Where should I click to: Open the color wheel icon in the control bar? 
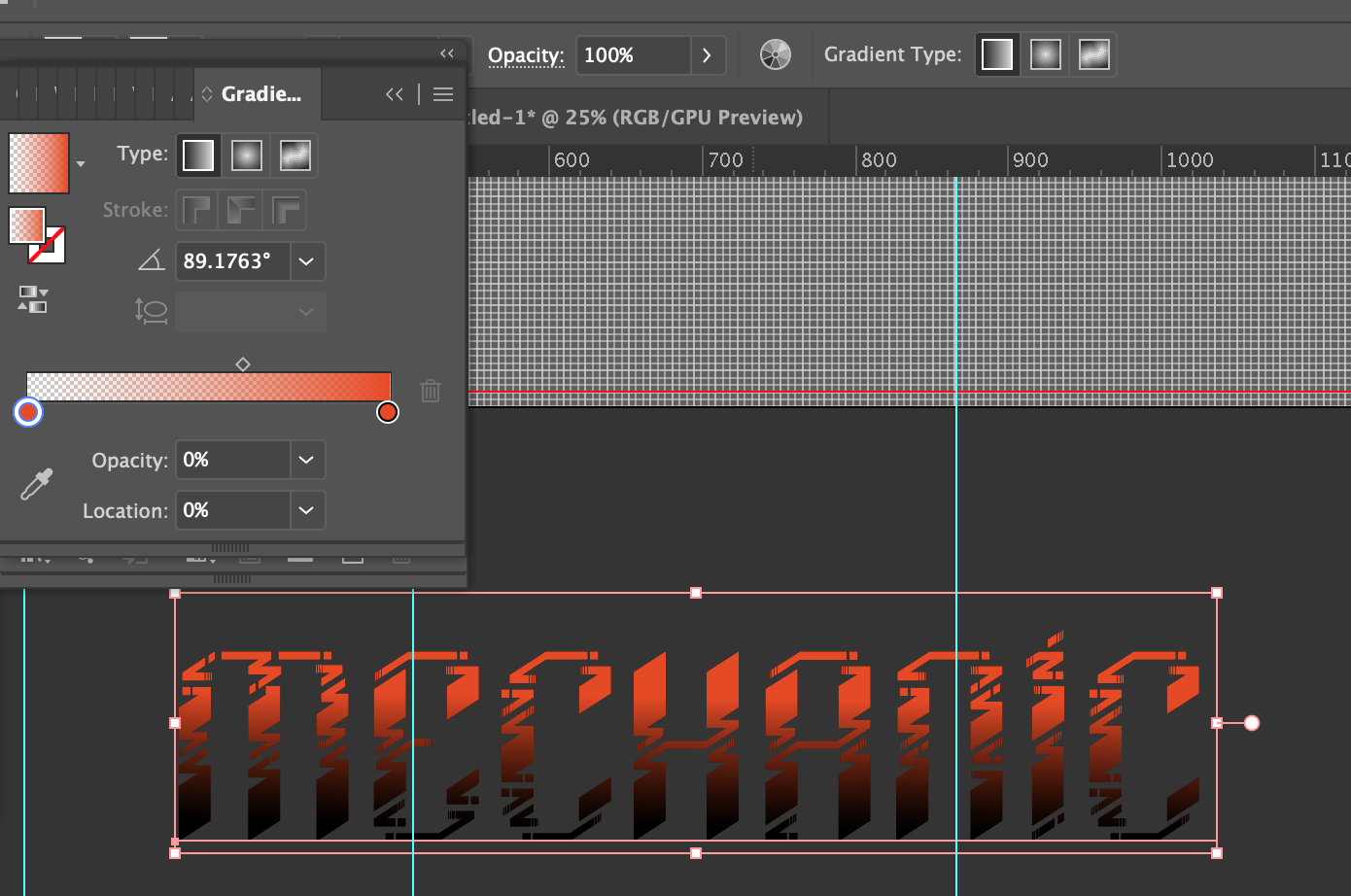coord(775,54)
